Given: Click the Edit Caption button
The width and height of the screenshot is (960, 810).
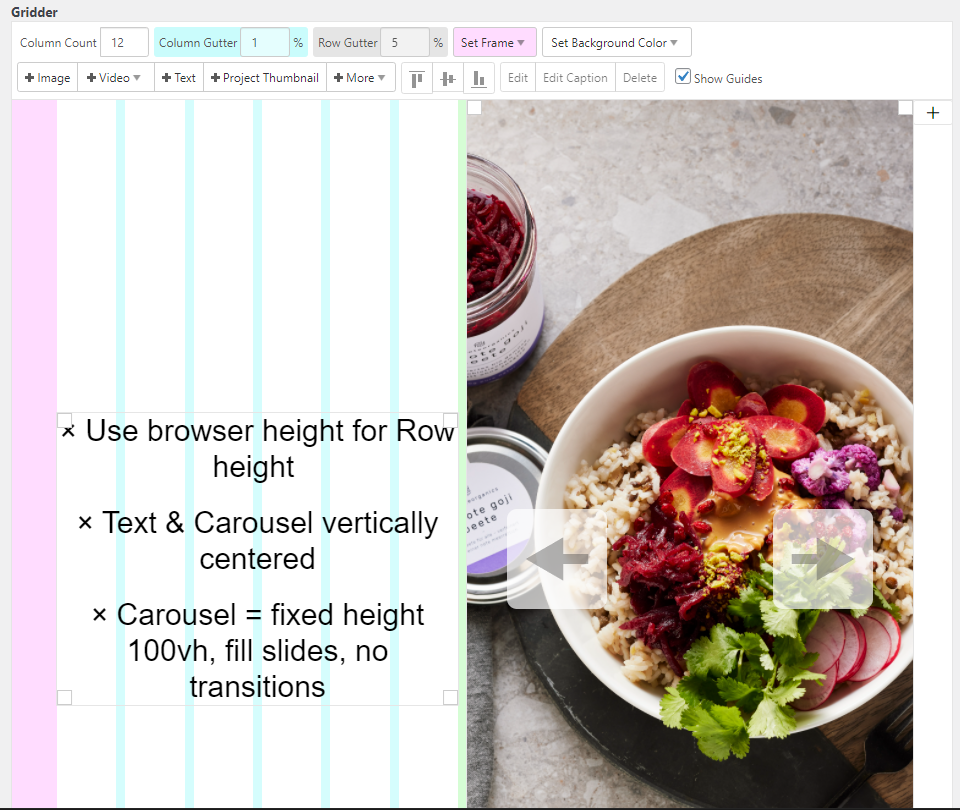Looking at the screenshot, I should 574,78.
